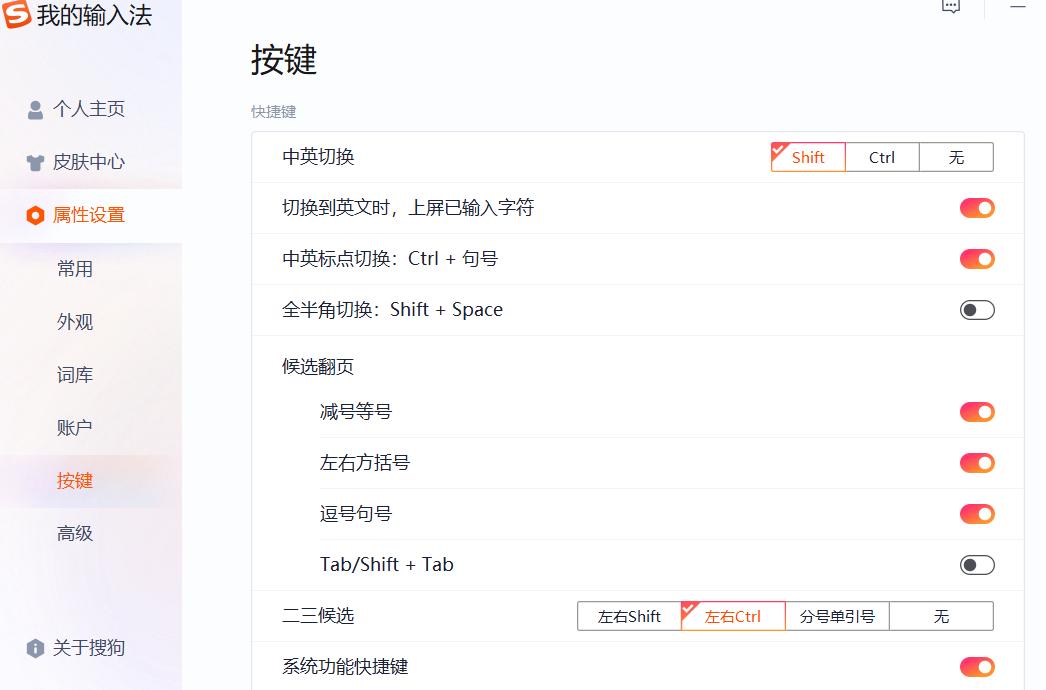1046x690 pixels.
Task: Disable the 减号等号 paging toggle
Action: click(977, 412)
